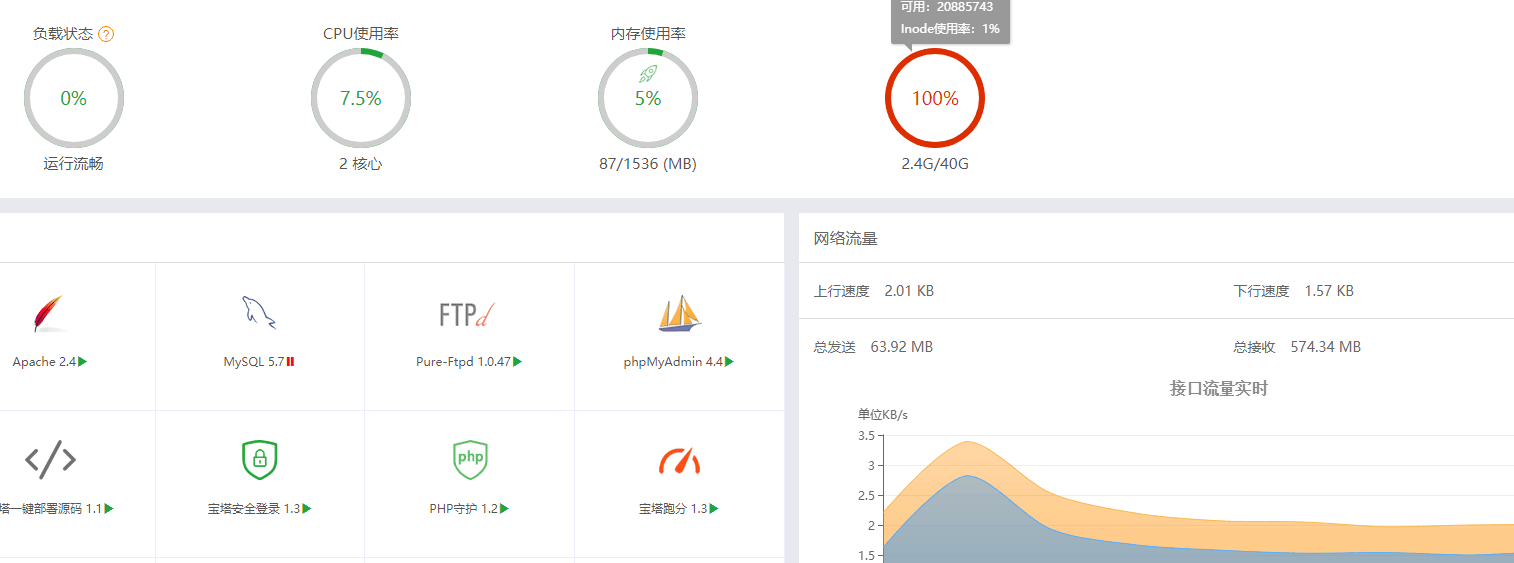Viewport: 1514px width, 563px height.
Task: Click green running arrow beside Pure-Ftpd 1.0.47
Action: (x=518, y=362)
